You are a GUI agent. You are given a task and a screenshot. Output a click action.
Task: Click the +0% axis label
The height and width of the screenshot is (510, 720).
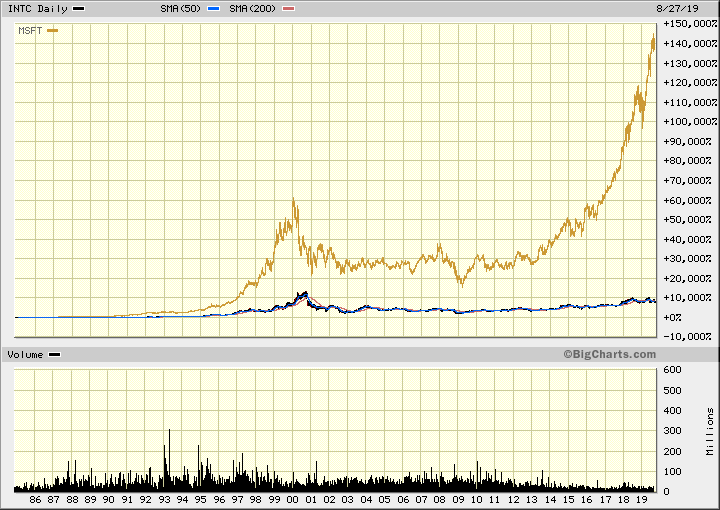pos(672,317)
